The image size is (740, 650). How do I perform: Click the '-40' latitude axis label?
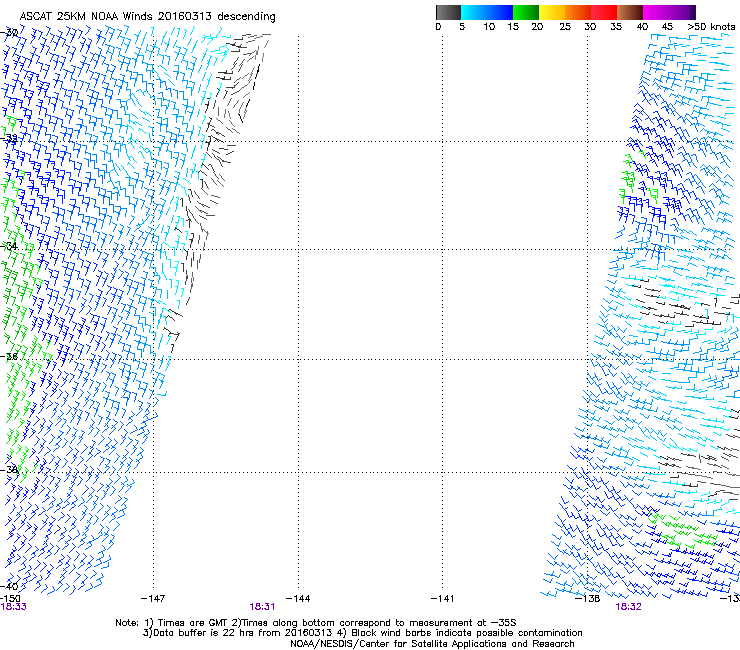(x=9, y=586)
